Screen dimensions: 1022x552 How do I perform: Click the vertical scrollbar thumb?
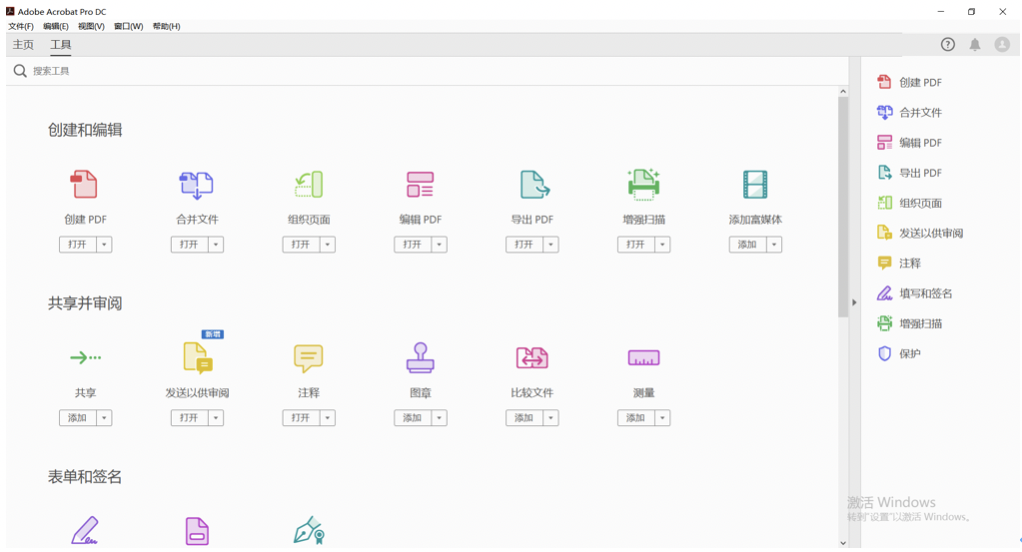tap(843, 208)
